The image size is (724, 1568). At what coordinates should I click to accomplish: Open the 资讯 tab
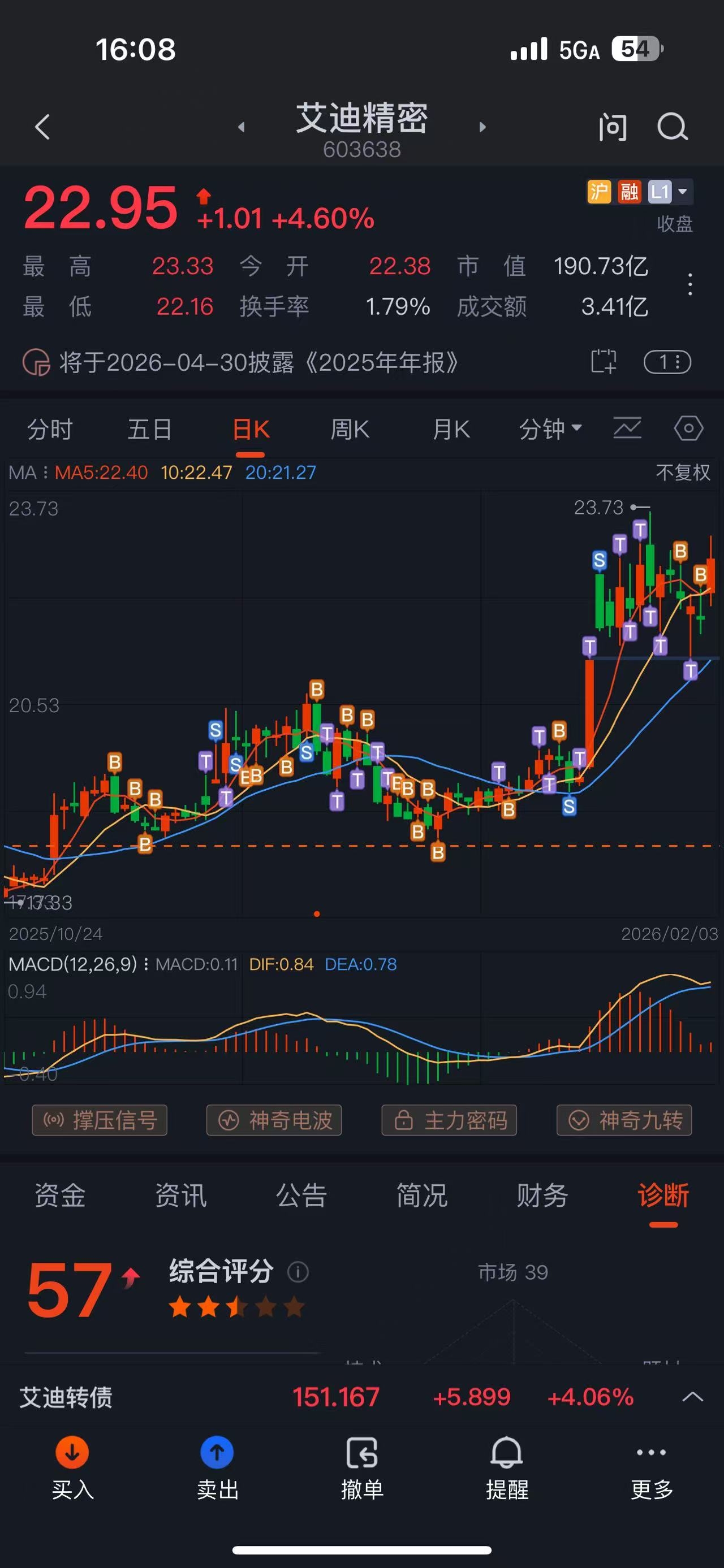point(181,1196)
